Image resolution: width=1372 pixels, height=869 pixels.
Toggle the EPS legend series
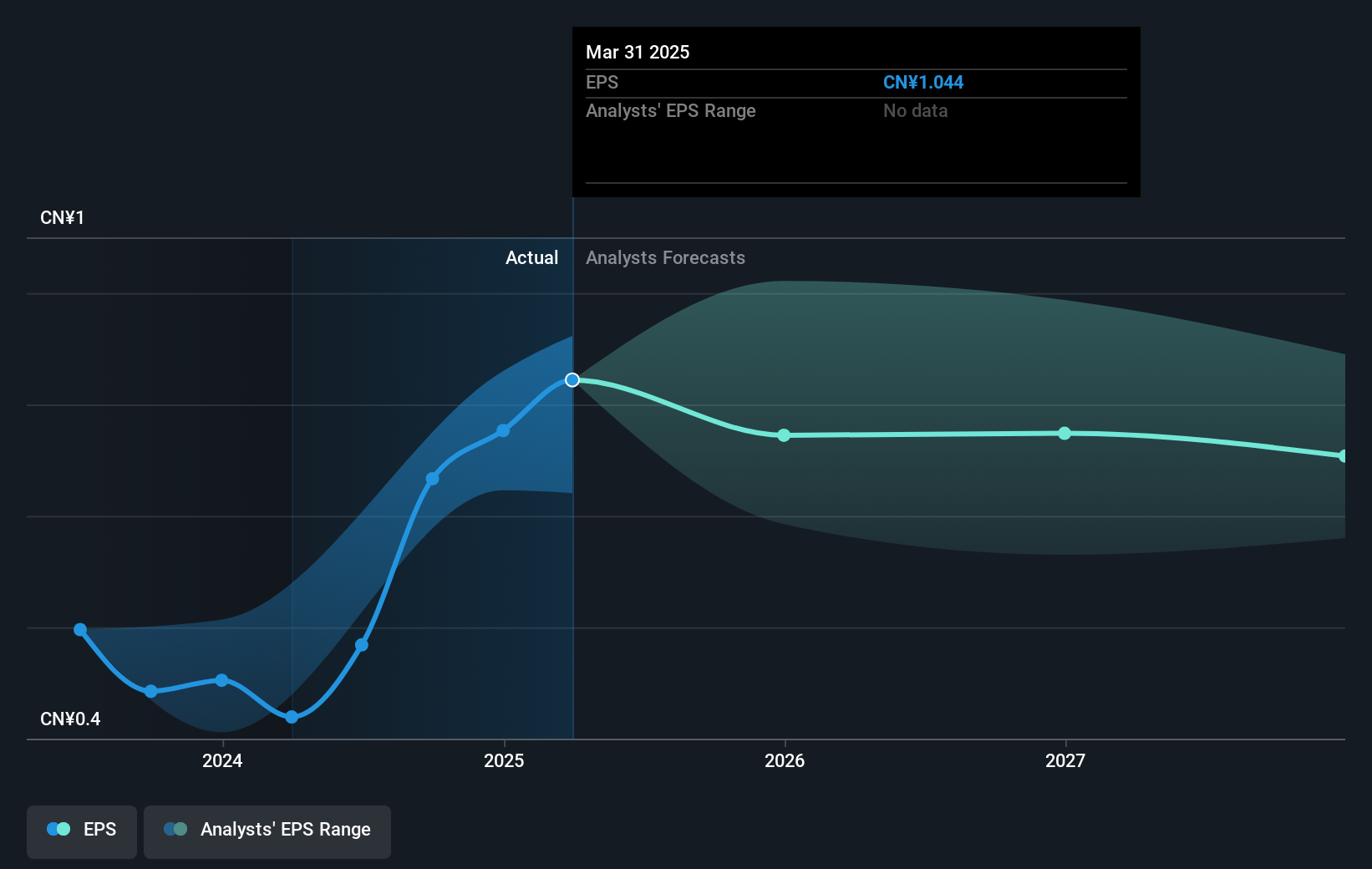pos(82,831)
